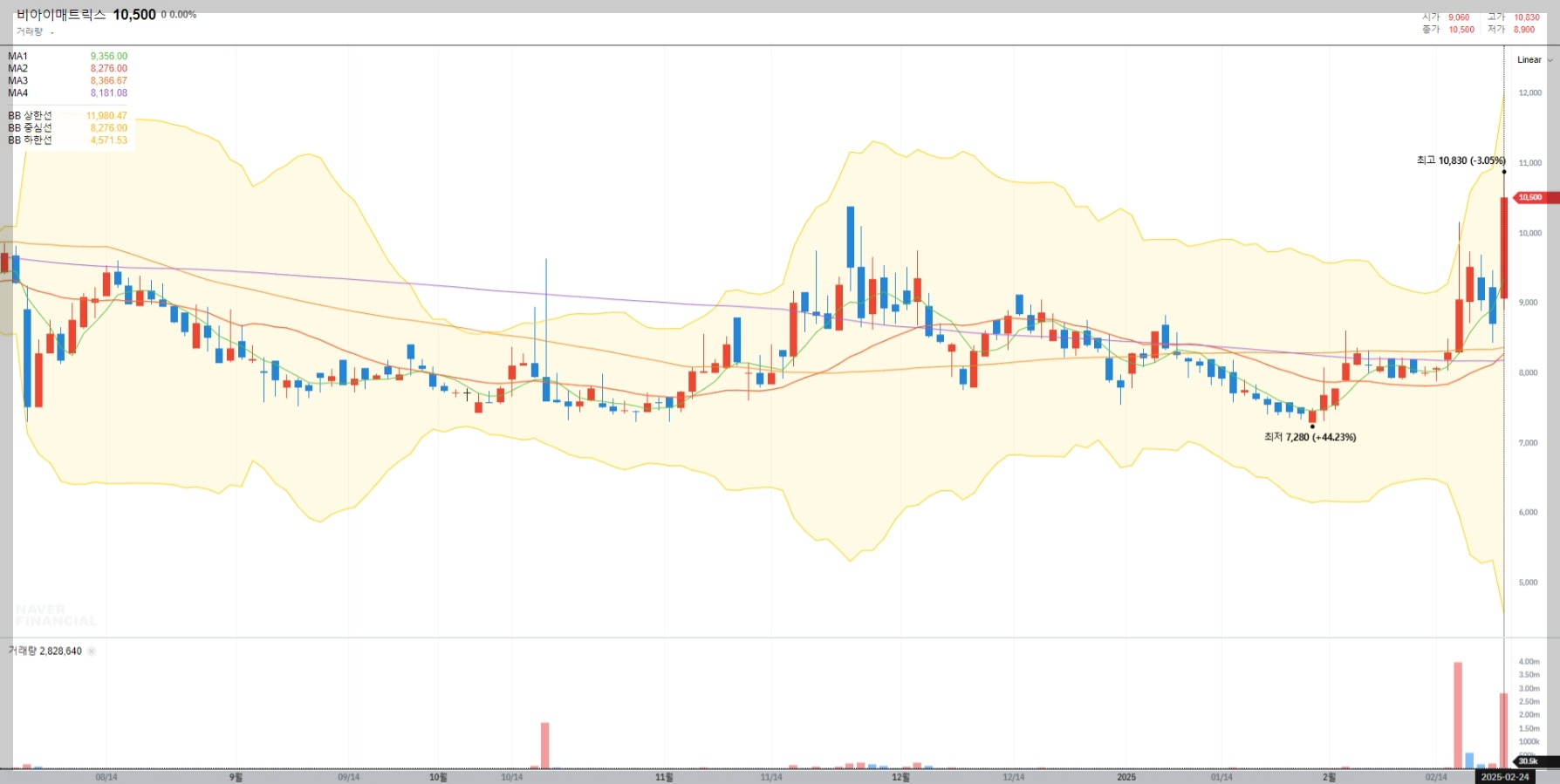Select the MA4 legend value 8,181.08

109,92
